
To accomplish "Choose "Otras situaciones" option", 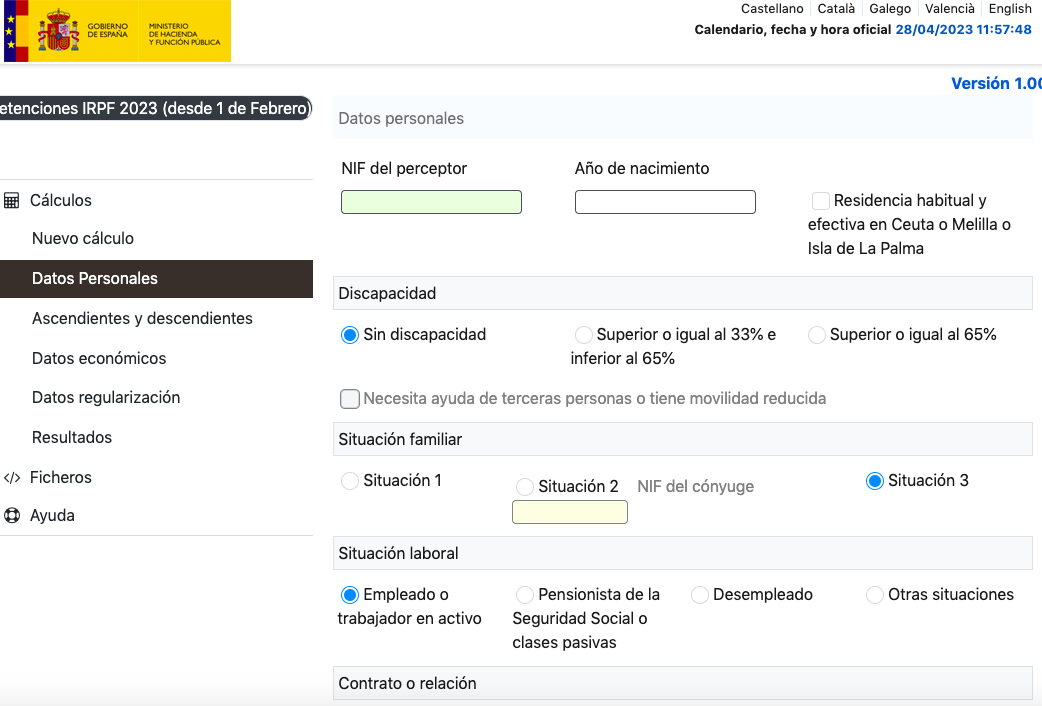I will (x=873, y=594).
